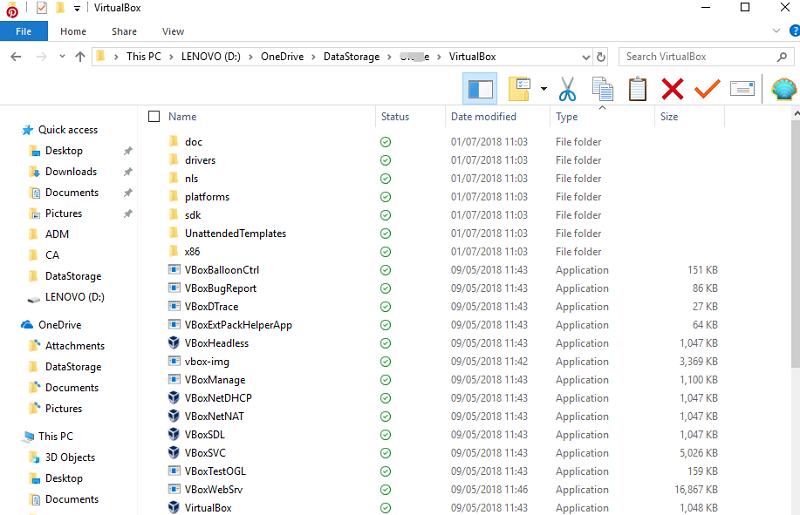
Task: Click the red X Delete icon
Action: point(672,89)
